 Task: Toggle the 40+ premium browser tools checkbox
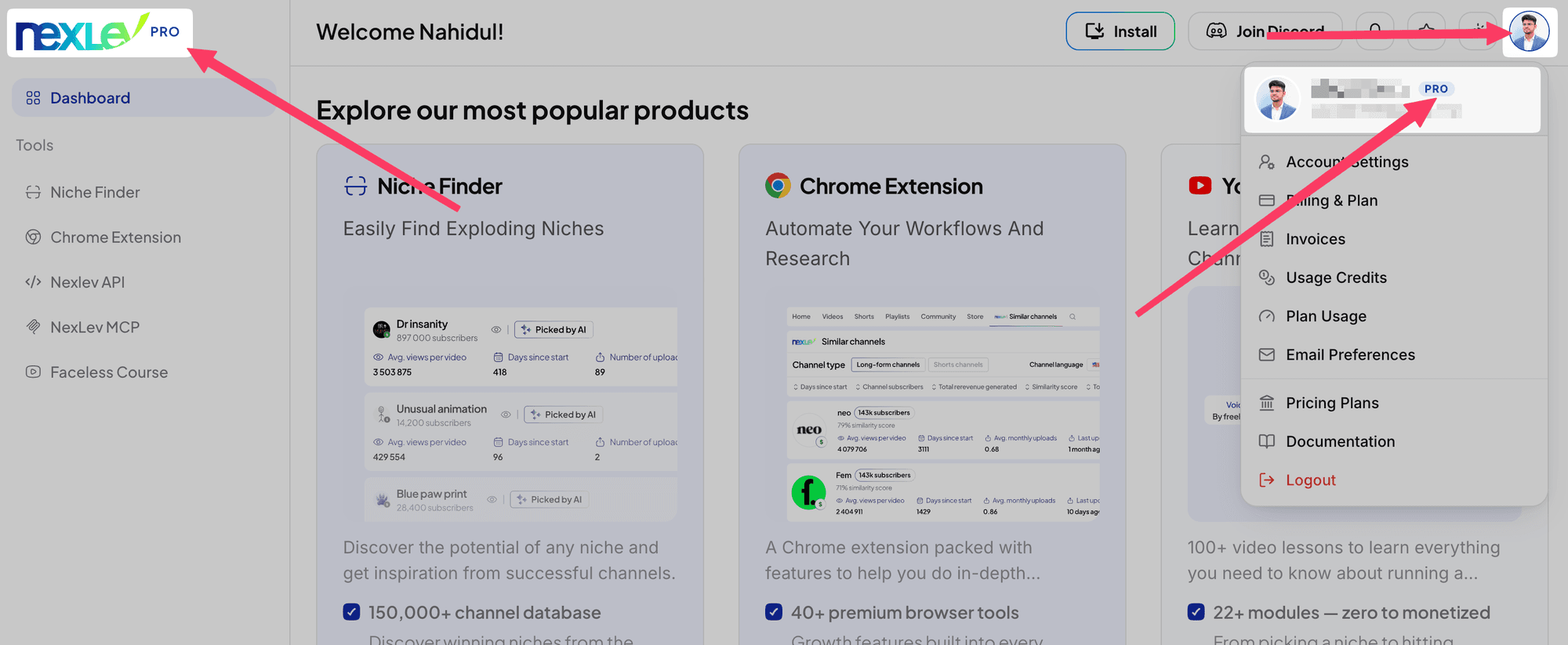pyautogui.click(x=774, y=612)
